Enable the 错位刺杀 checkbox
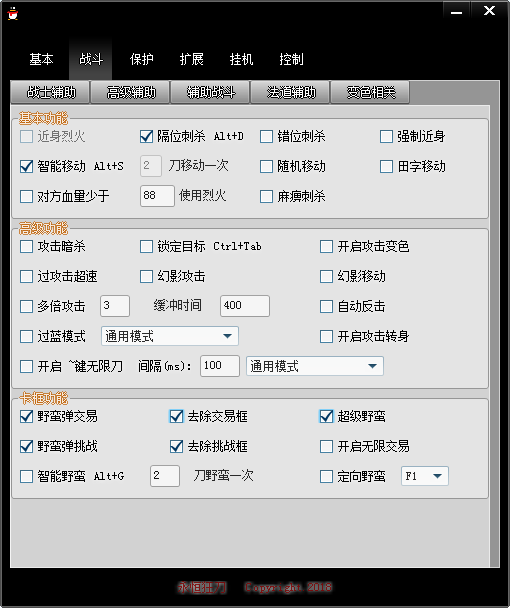This screenshot has height=608, width=510. (x=266, y=136)
